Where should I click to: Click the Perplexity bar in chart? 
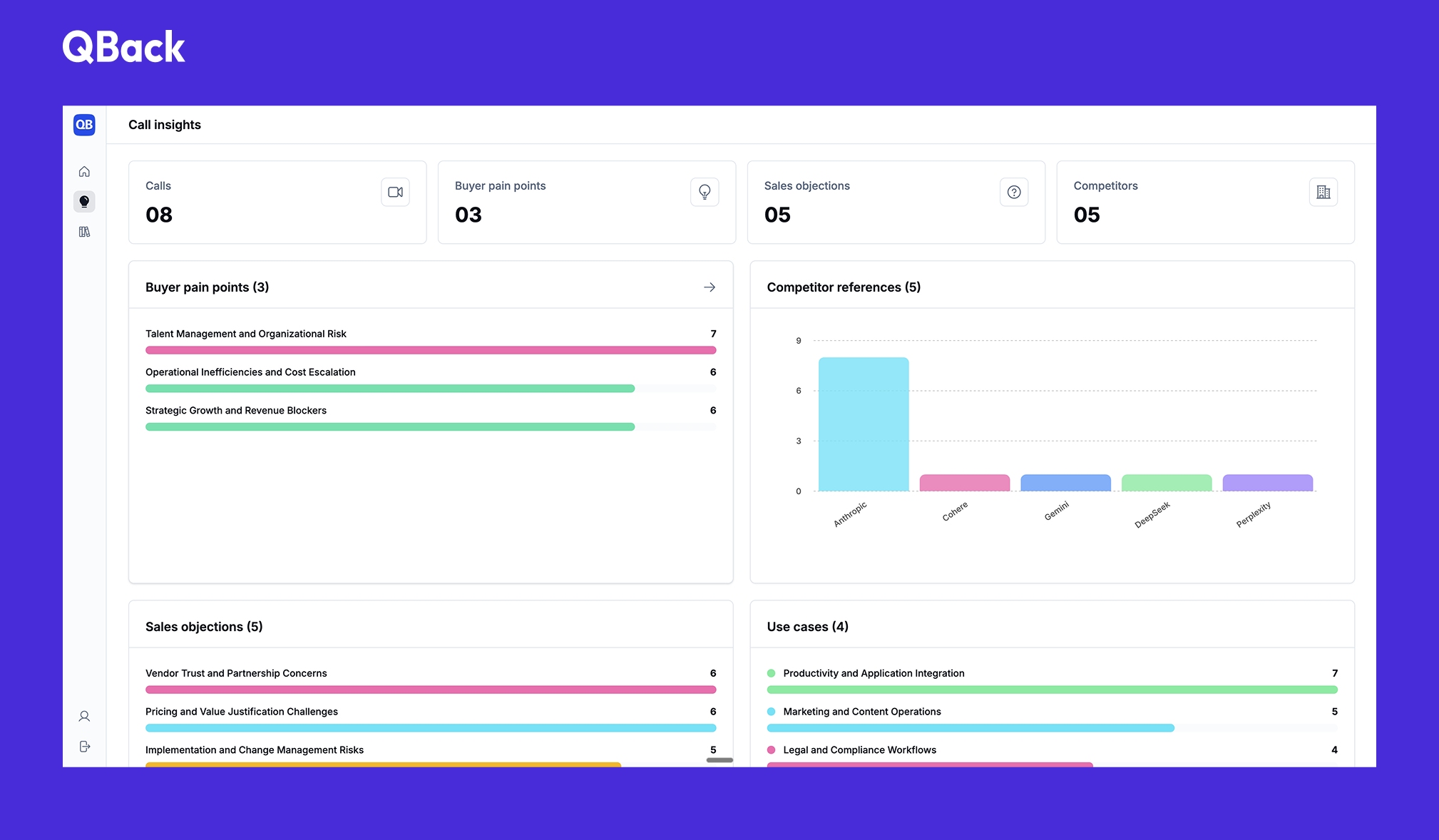click(1268, 483)
